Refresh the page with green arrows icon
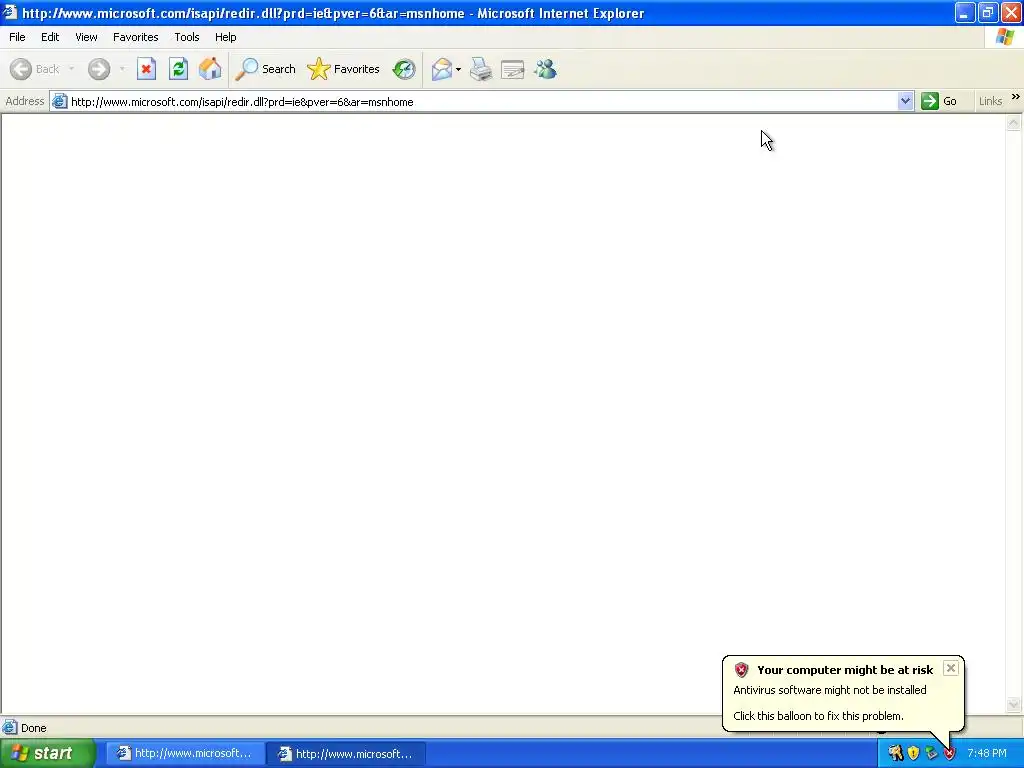 178,69
